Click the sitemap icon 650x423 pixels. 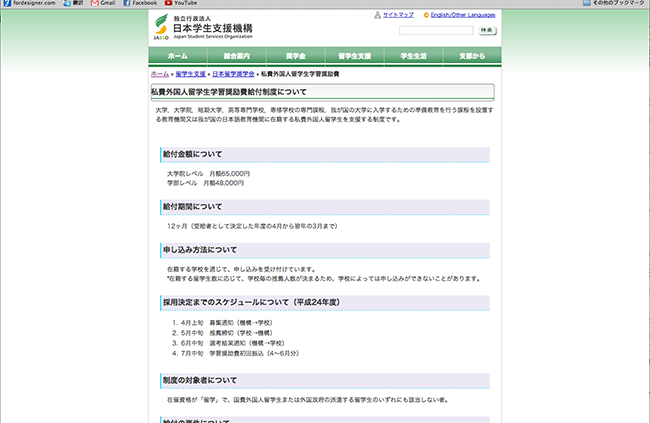pyautogui.click(x=376, y=16)
